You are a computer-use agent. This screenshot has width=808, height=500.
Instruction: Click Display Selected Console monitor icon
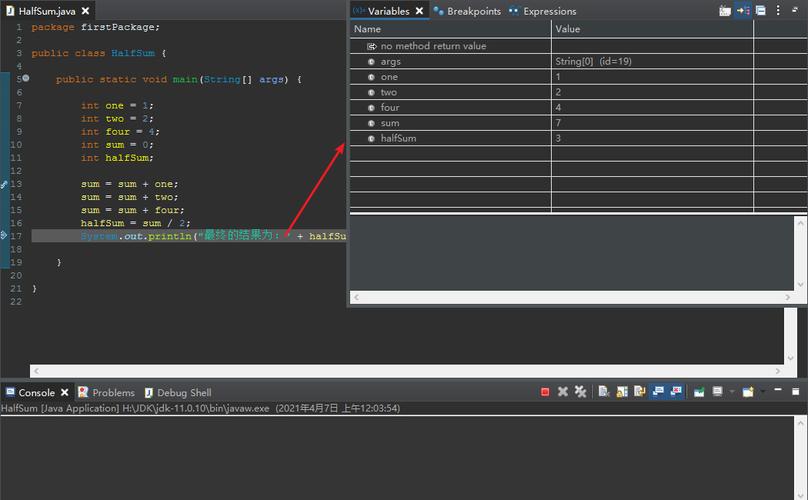pos(717,392)
